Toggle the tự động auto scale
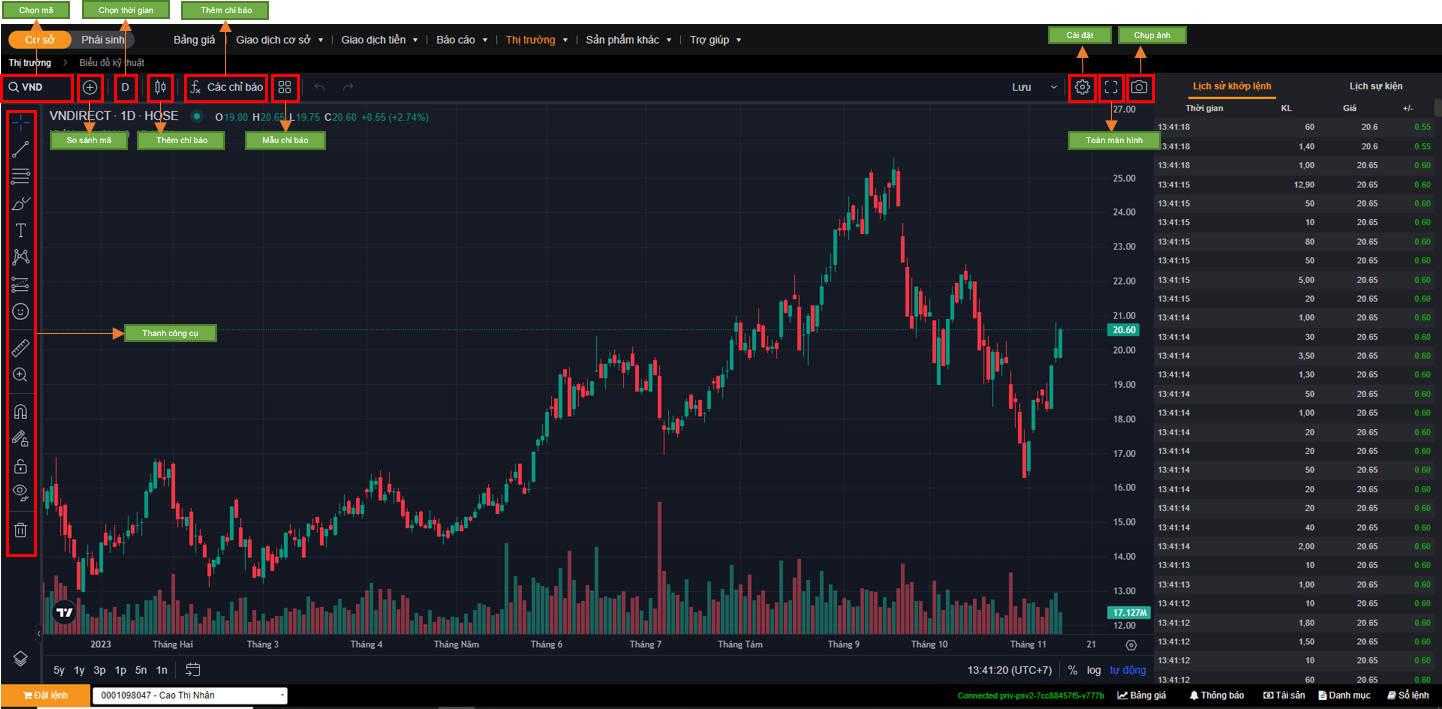The width and height of the screenshot is (1442, 709). coord(1127,670)
